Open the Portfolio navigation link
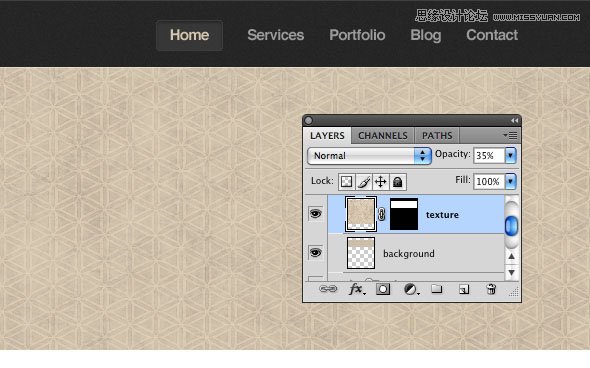The image size is (590, 368). click(x=357, y=35)
